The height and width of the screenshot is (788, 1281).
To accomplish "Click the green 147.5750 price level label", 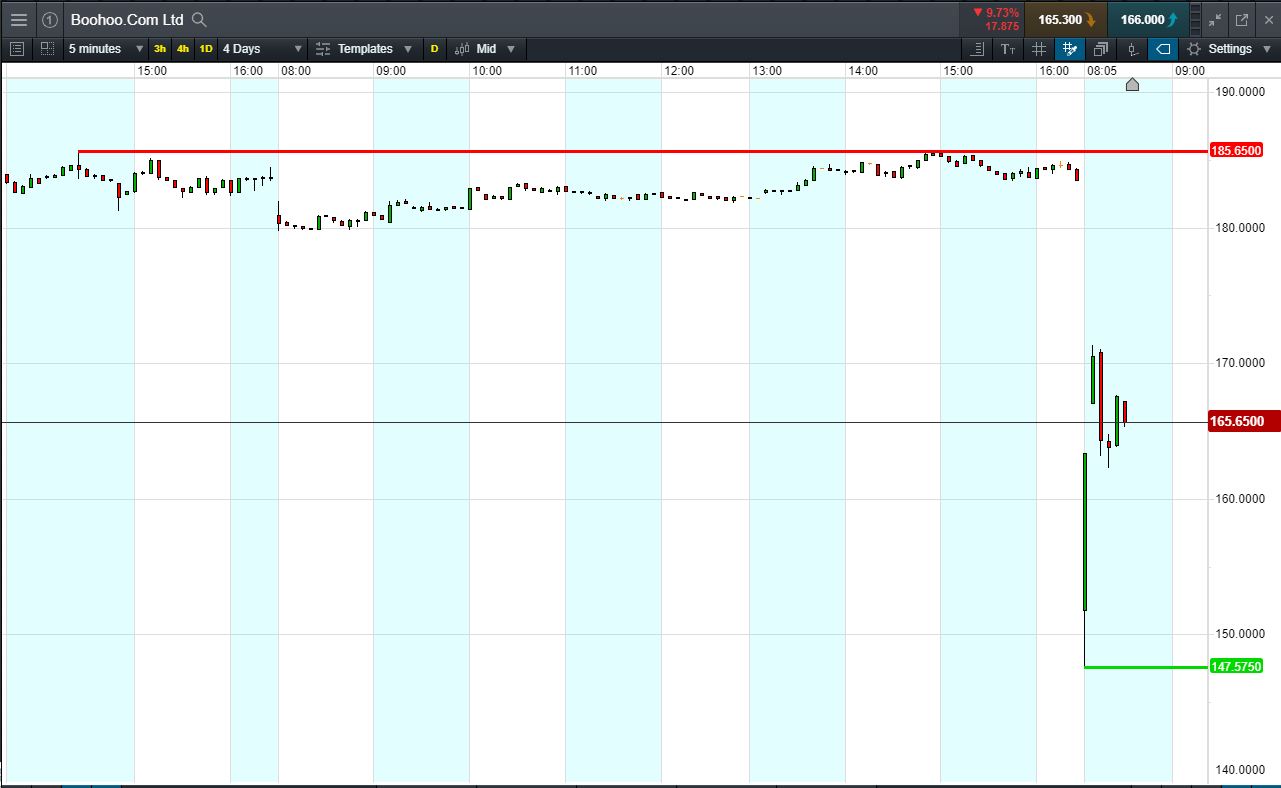I will pos(1236,666).
